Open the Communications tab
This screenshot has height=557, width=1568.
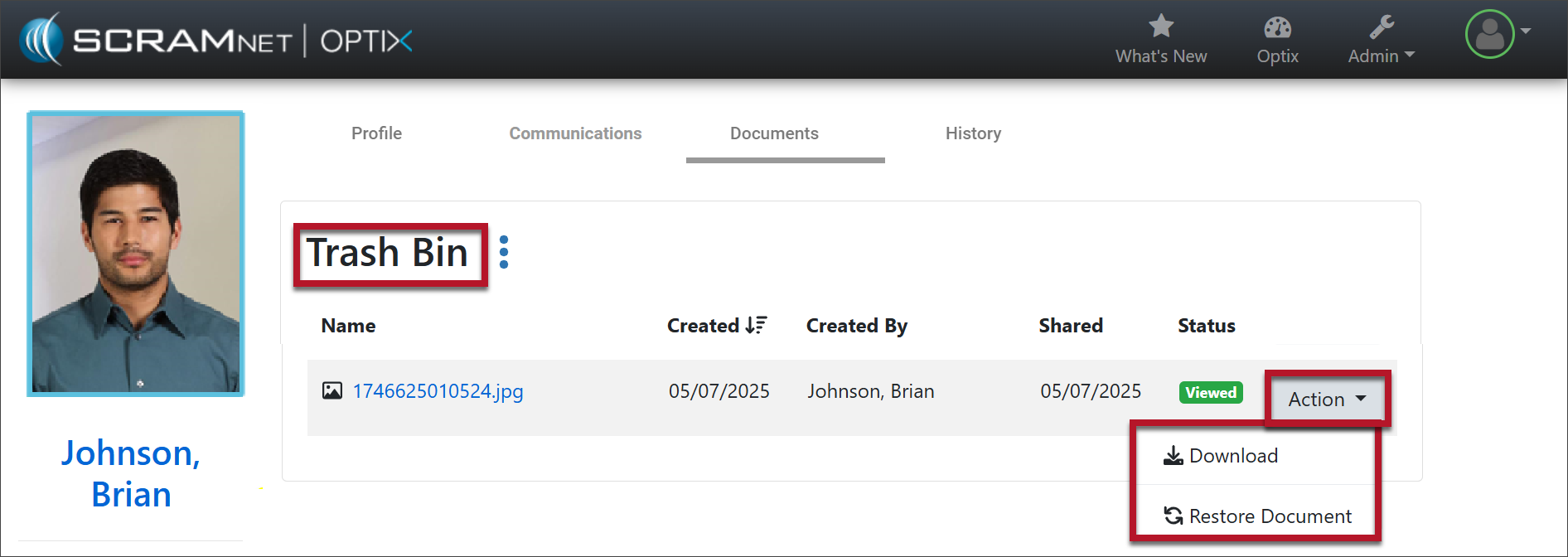pyautogui.click(x=575, y=133)
